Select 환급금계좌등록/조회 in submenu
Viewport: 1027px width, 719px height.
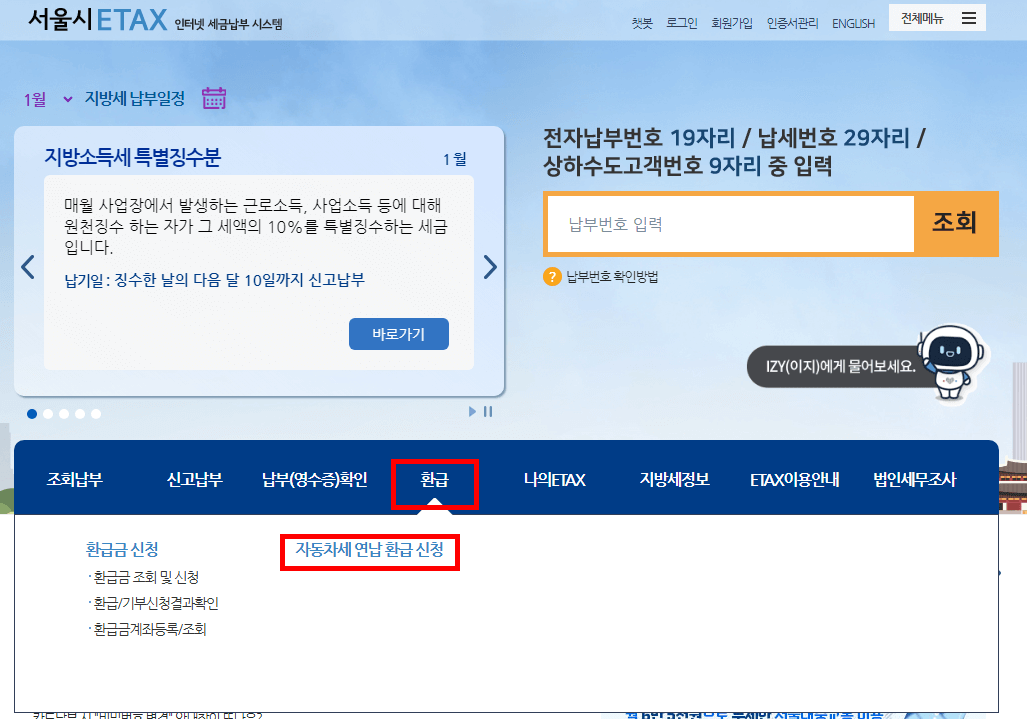coord(147,627)
